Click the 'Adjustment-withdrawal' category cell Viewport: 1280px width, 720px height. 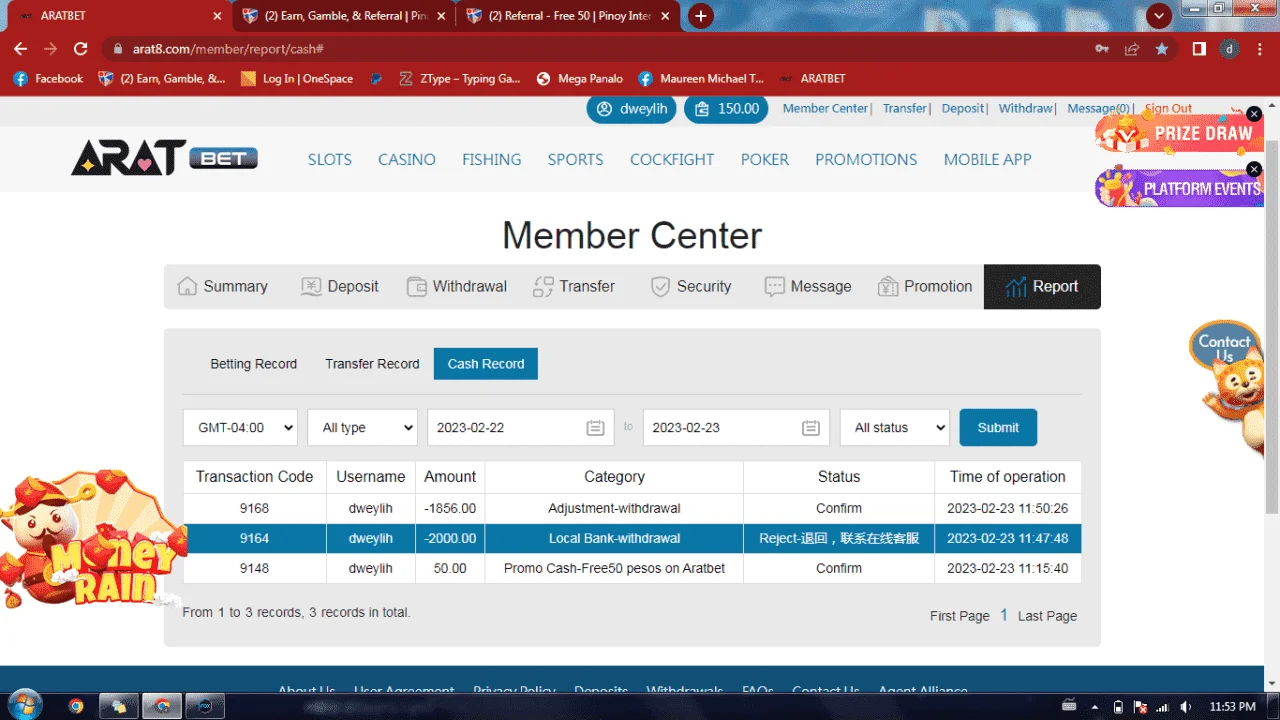pyautogui.click(x=614, y=508)
